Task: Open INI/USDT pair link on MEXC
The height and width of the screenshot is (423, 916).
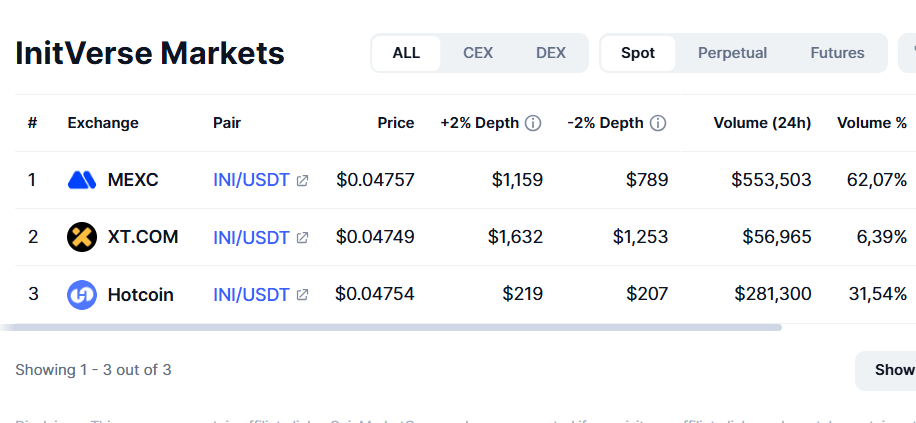Action: coord(251,180)
